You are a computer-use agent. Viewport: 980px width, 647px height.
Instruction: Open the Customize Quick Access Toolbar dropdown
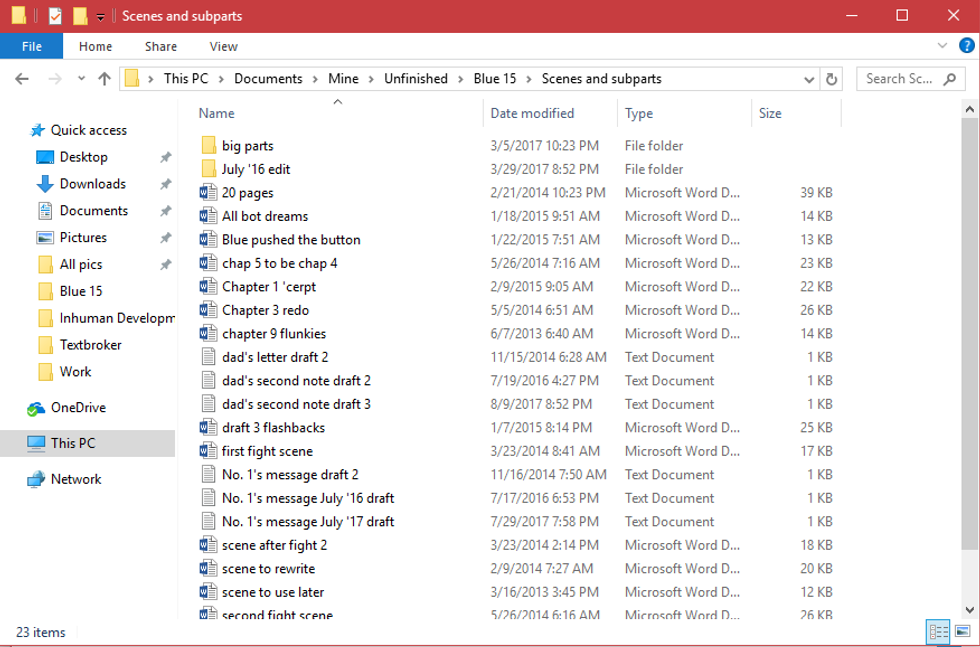[x=101, y=17]
